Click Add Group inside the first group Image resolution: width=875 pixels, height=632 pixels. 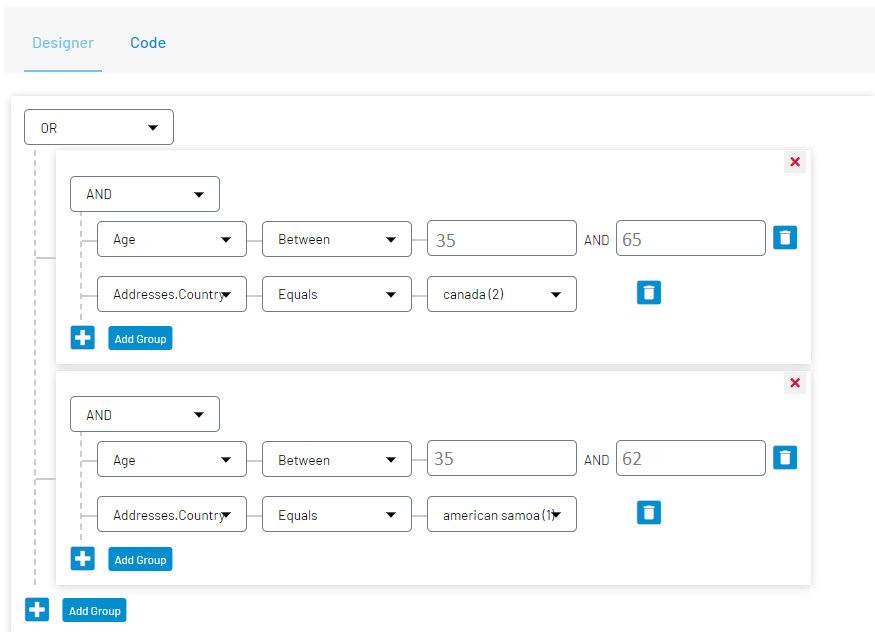140,339
